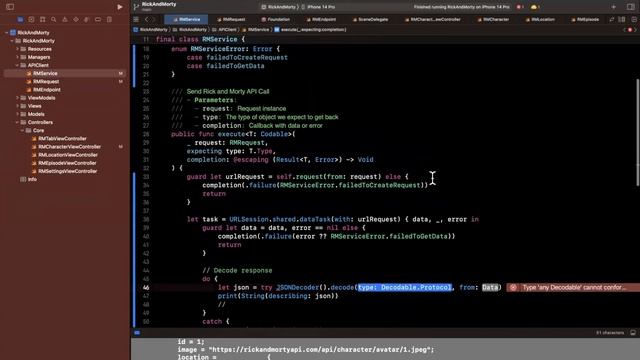The image size is (640, 360).
Task: Open the Report navigator icon
Action: [109, 20]
